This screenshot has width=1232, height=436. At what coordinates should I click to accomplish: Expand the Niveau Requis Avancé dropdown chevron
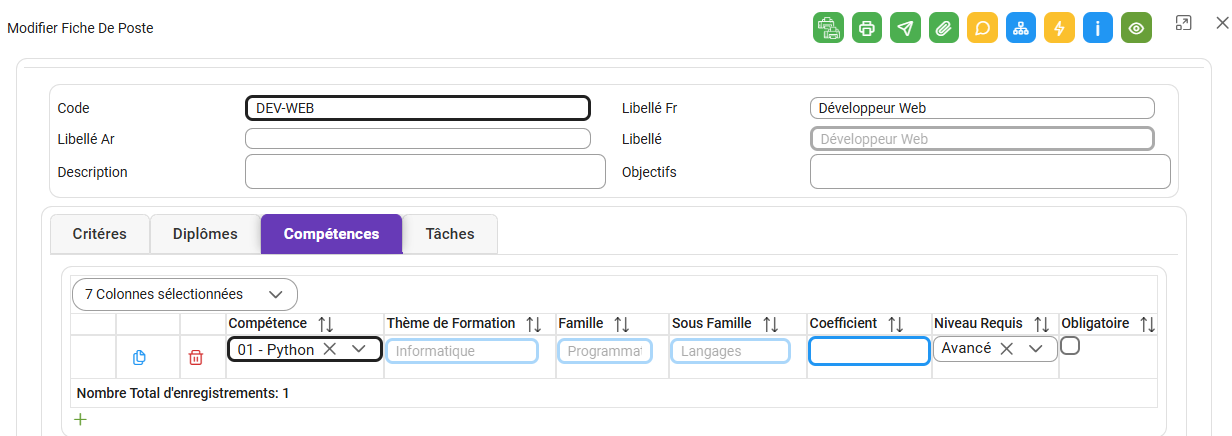click(1036, 348)
